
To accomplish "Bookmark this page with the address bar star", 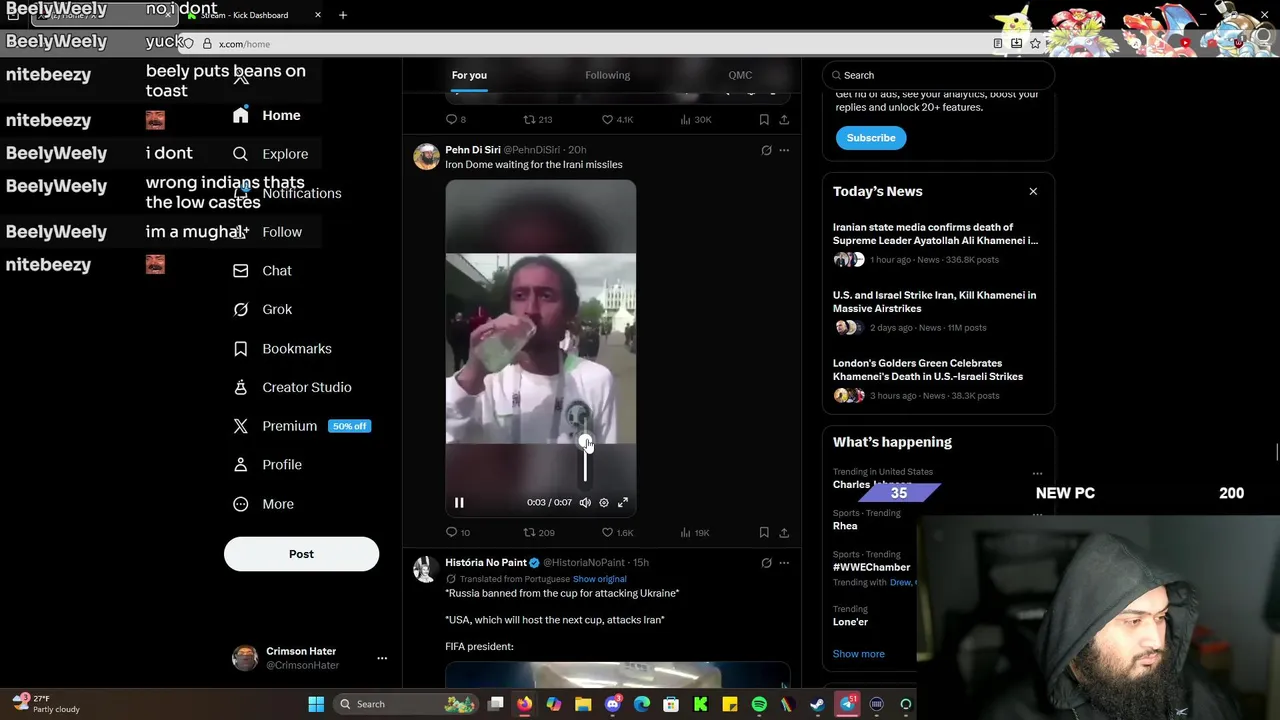I will pos(1035,43).
